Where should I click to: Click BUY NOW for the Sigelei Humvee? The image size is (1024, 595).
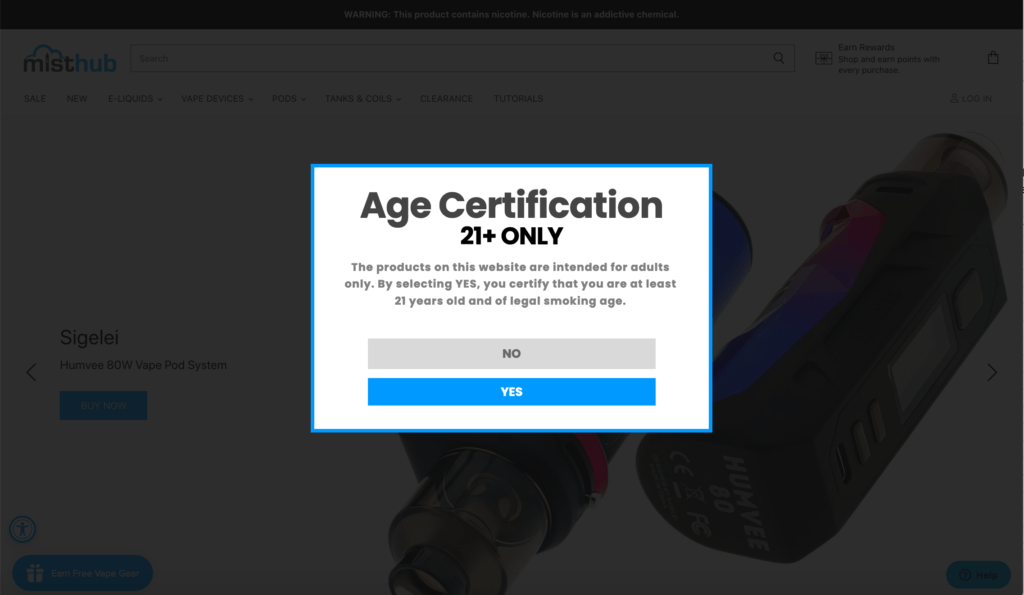[x=103, y=405]
